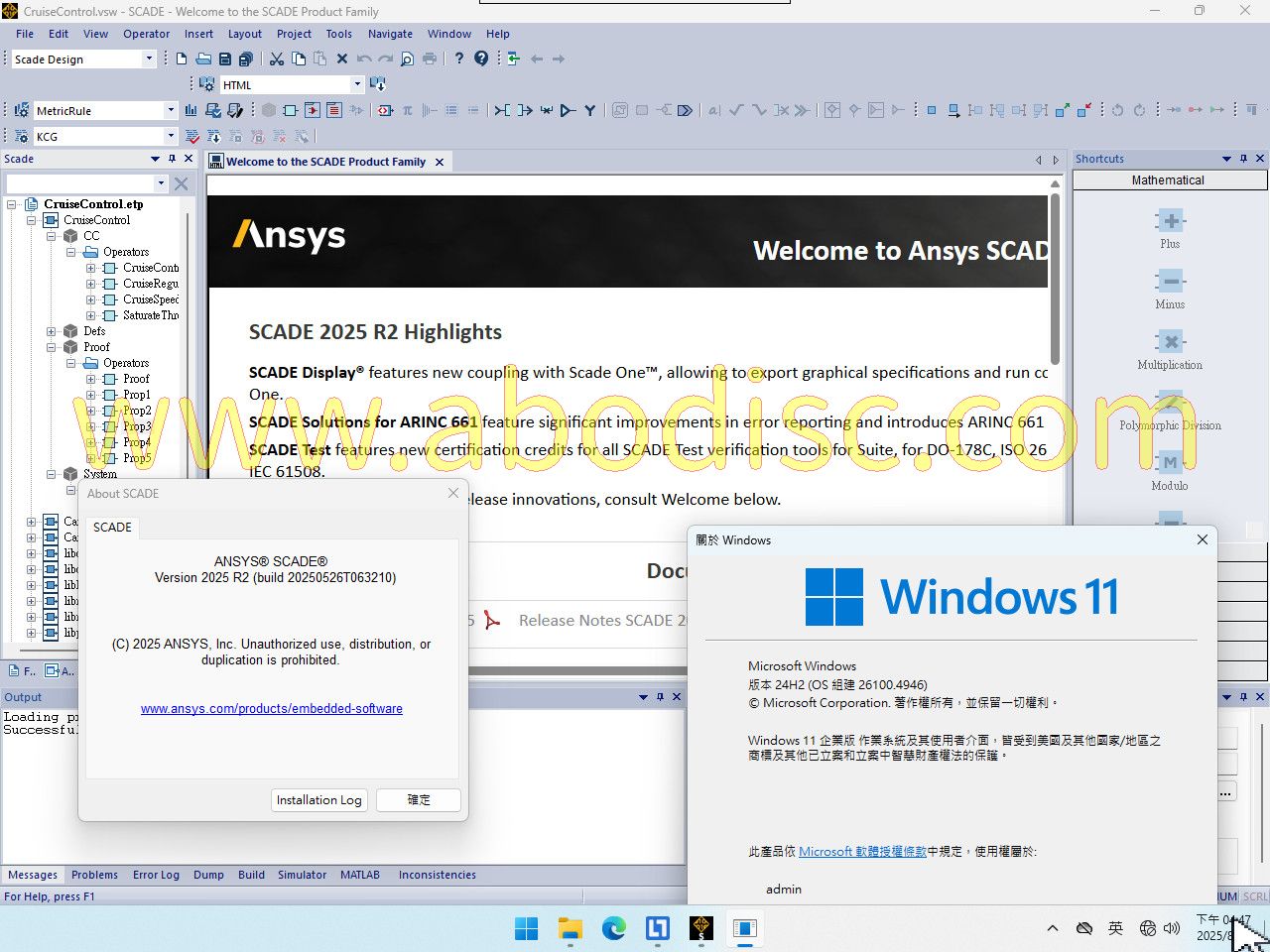The width and height of the screenshot is (1270, 952).
Task: Open the ansys.com embedded-software link
Action: click(x=272, y=709)
